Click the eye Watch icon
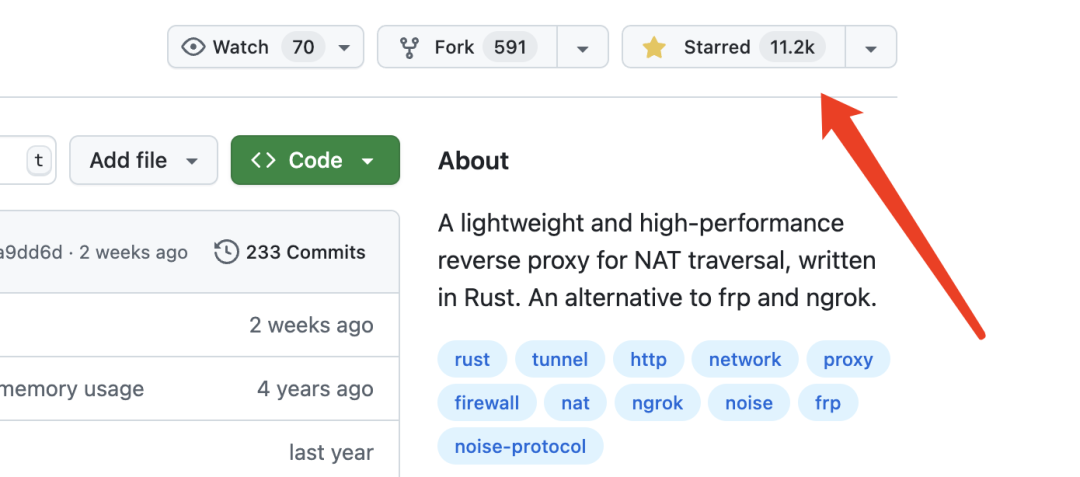This screenshot has height=477, width=1080. click(x=193, y=47)
